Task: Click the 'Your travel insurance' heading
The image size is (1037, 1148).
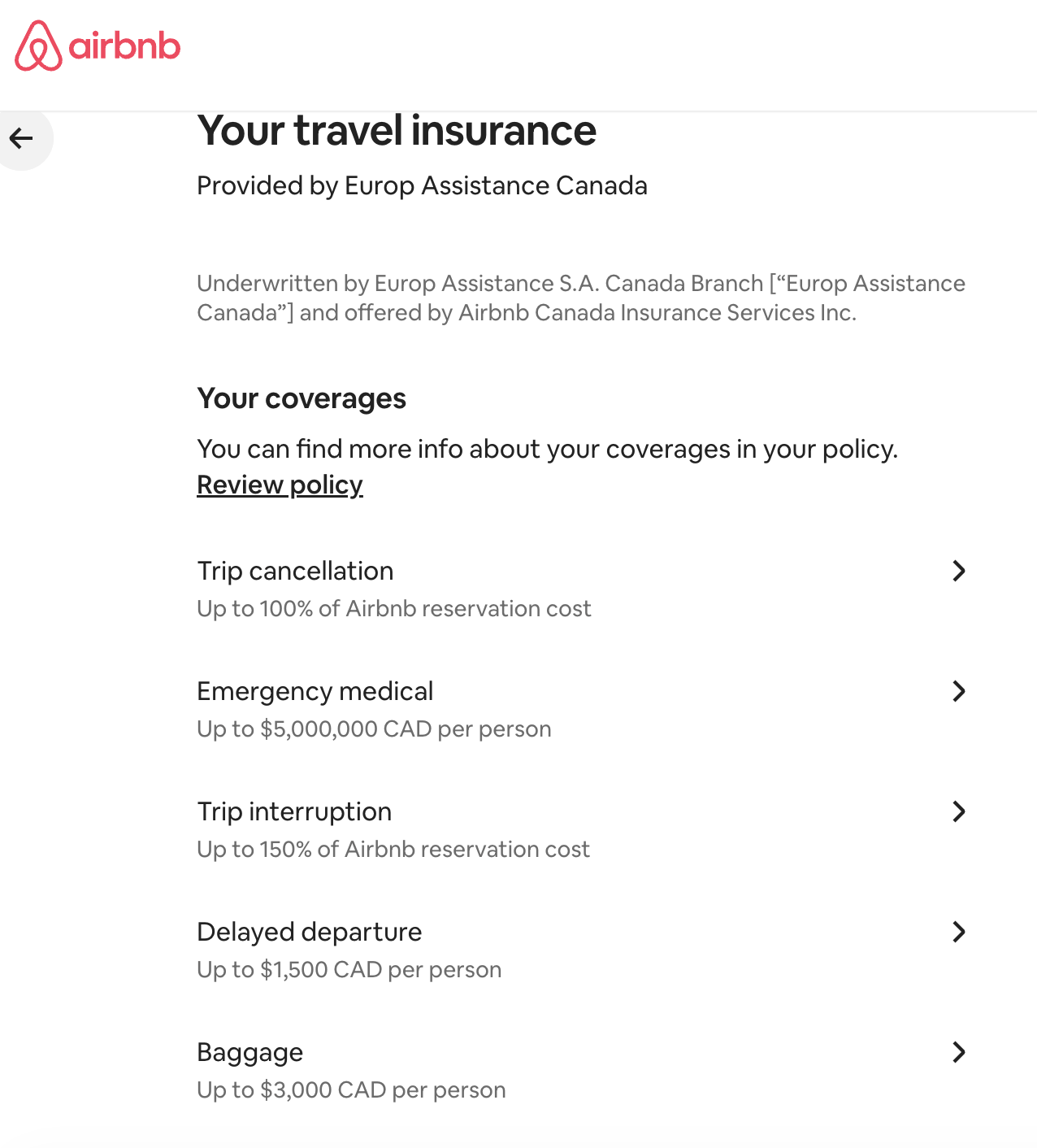Action: (397, 131)
